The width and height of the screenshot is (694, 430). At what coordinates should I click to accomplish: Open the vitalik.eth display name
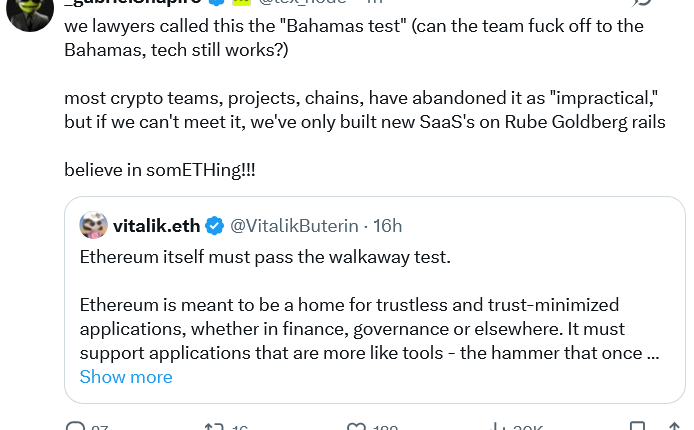(x=156, y=226)
